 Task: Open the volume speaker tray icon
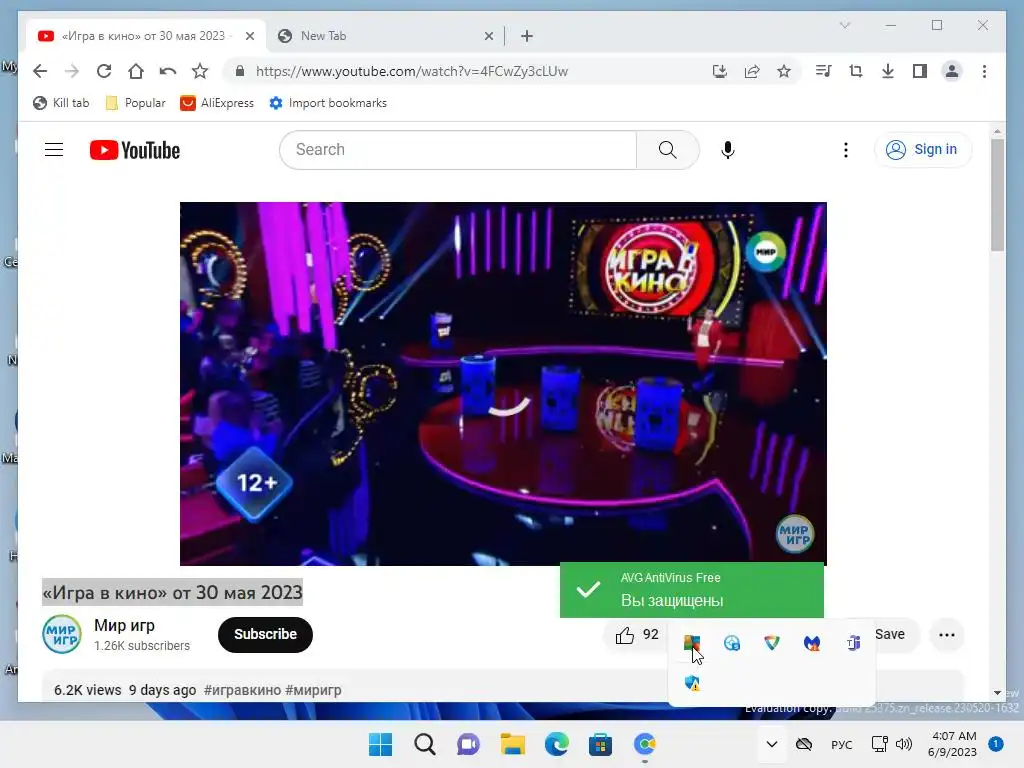click(x=904, y=744)
